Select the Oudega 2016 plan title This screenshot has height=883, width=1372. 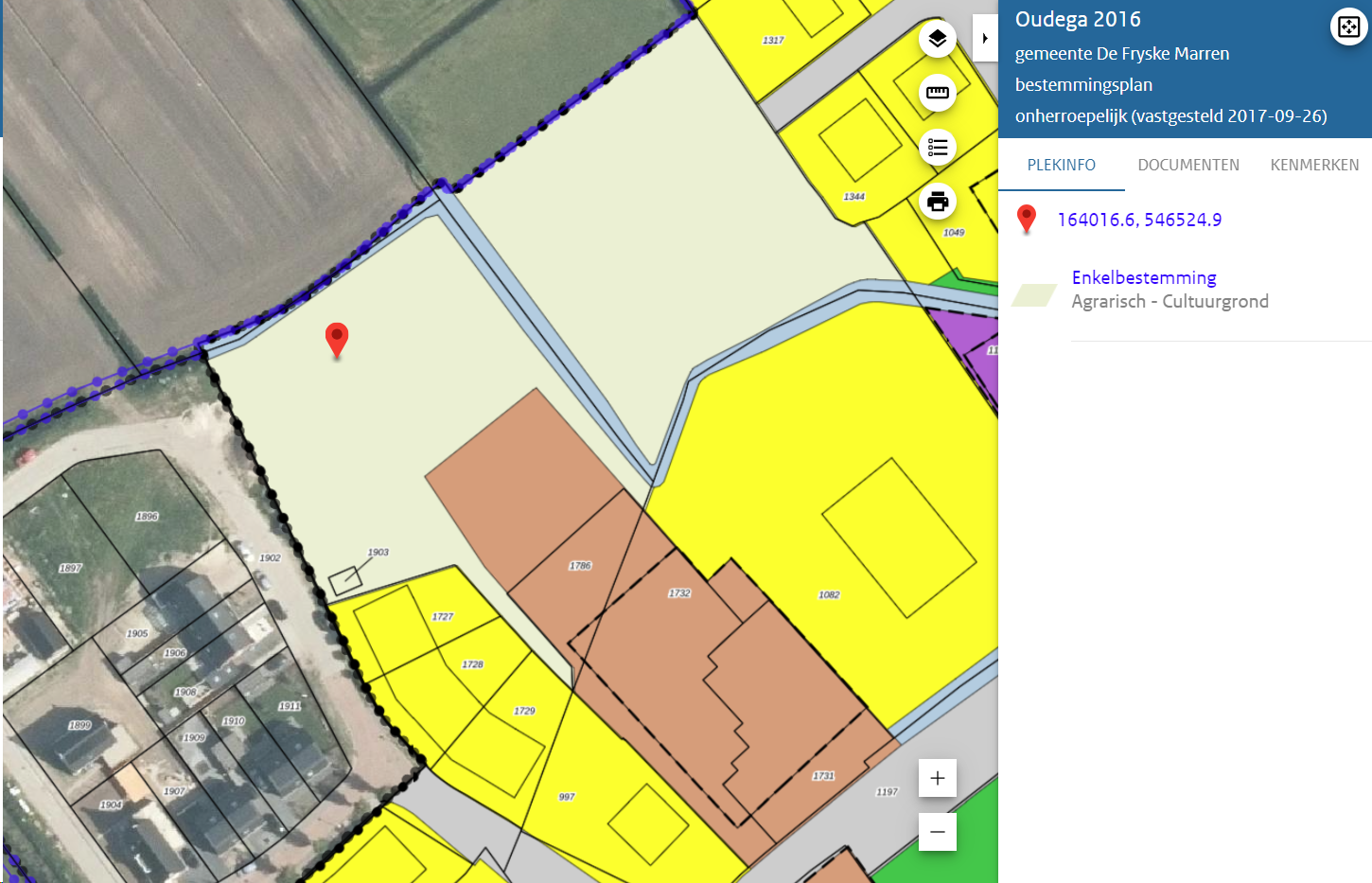coord(1078,19)
